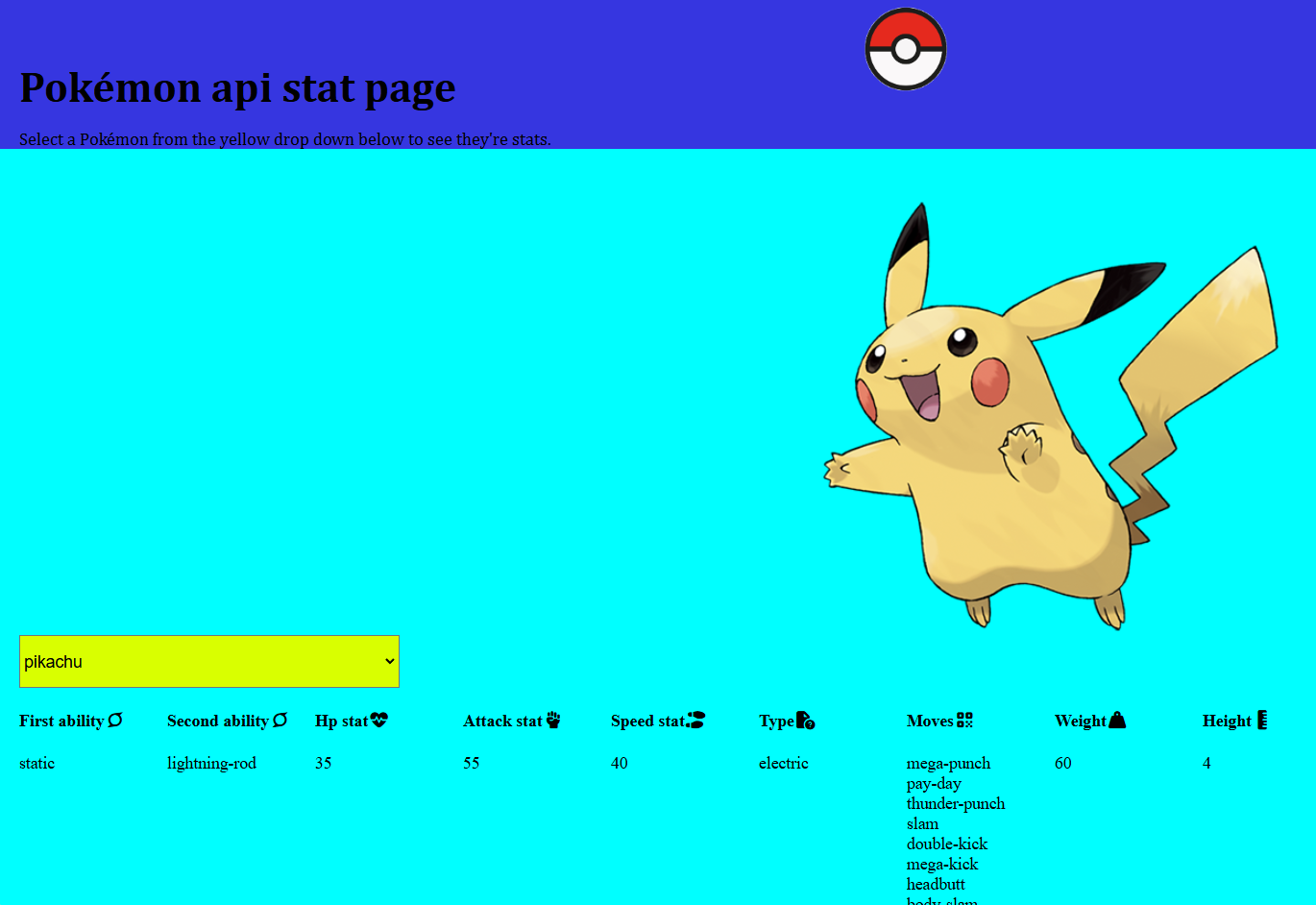Click the Poké Ball logo in header
This screenshot has height=905, width=1316.
tap(906, 49)
